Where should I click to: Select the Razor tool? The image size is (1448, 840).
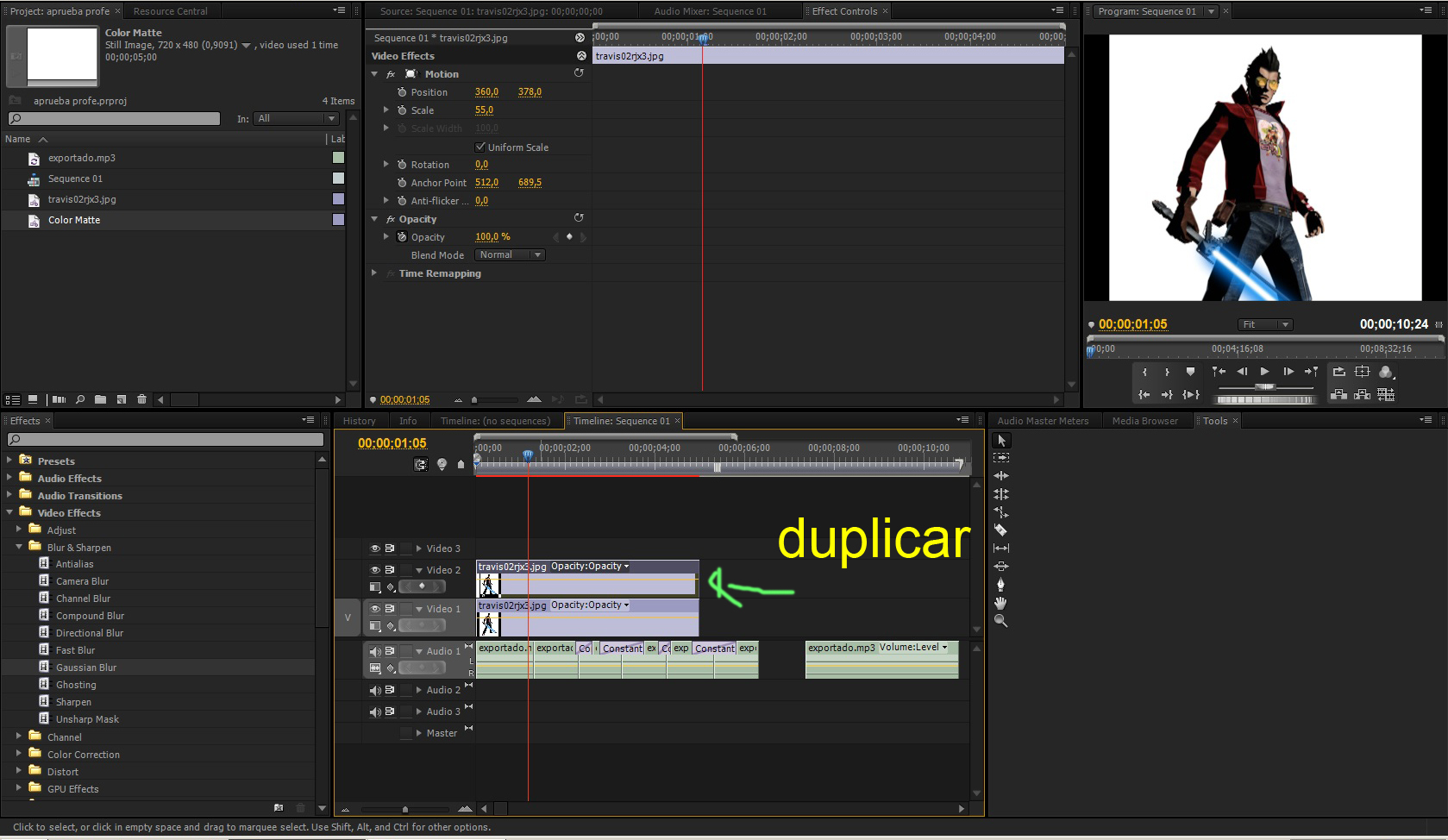coord(1001,530)
